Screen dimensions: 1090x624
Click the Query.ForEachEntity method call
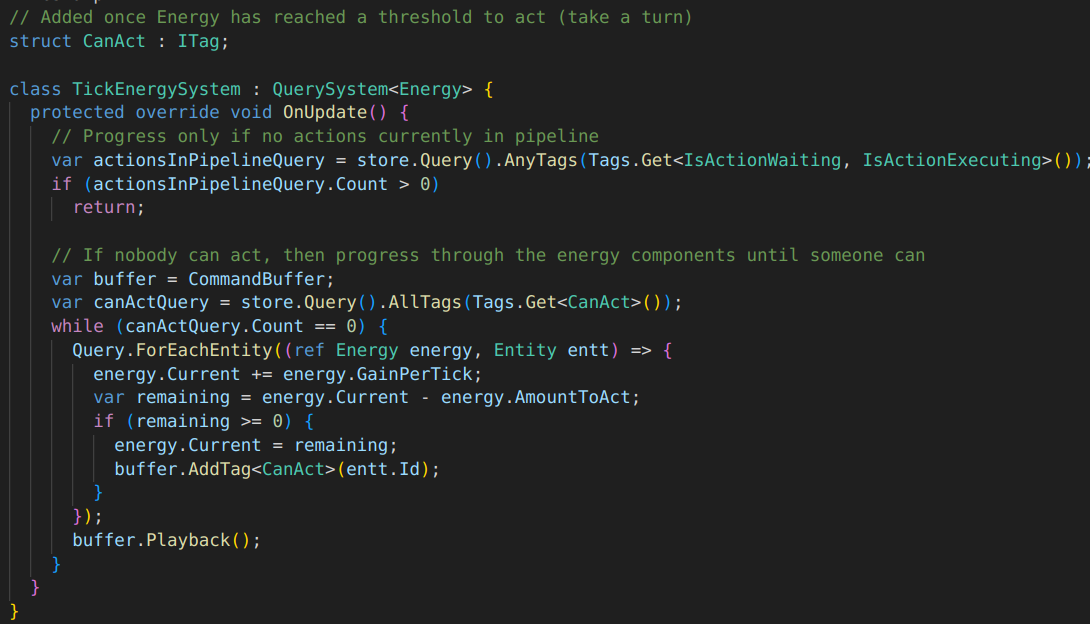[172, 350]
